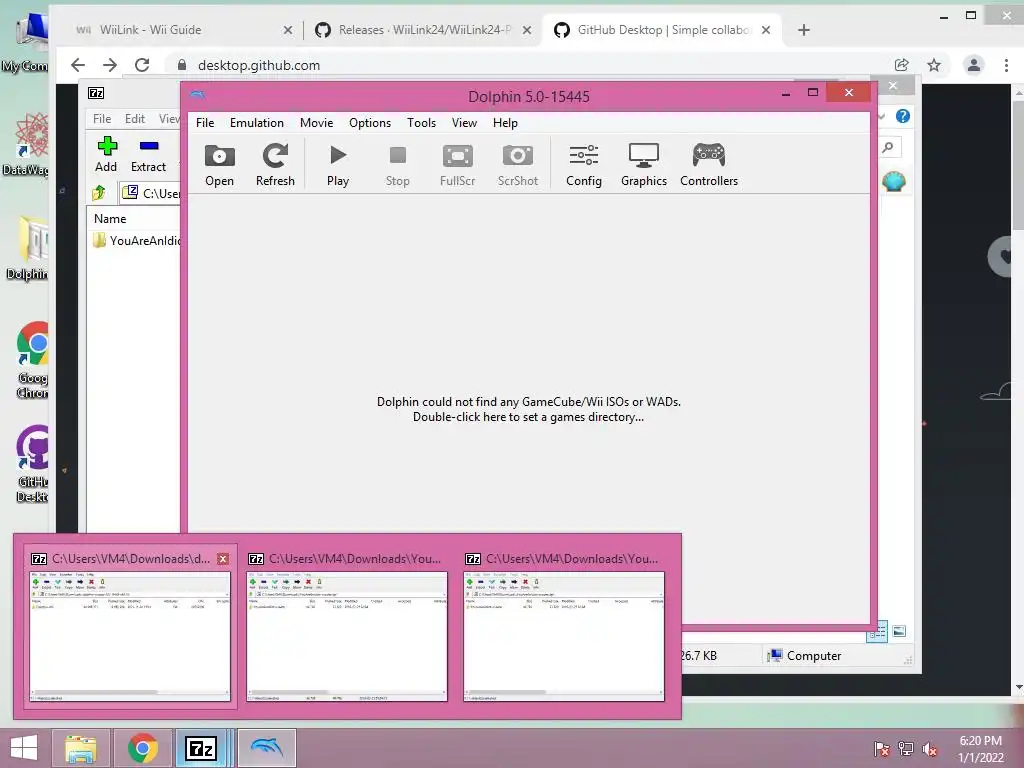Click the Chrome taskbar icon
This screenshot has width=1024, height=768.
[142, 748]
